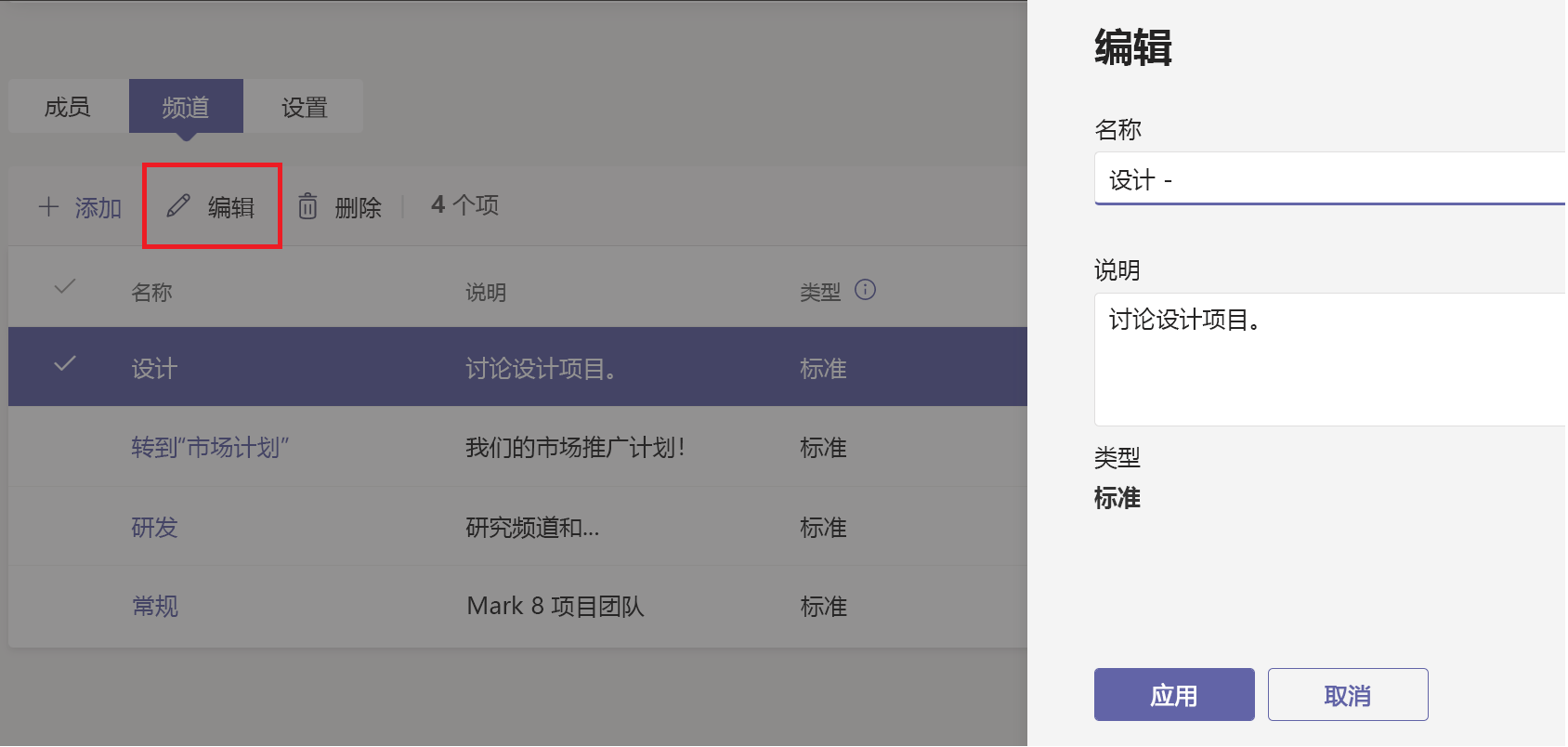Uncheck the 设计 row checkmark
The height and width of the screenshot is (747, 1568).
click(65, 363)
